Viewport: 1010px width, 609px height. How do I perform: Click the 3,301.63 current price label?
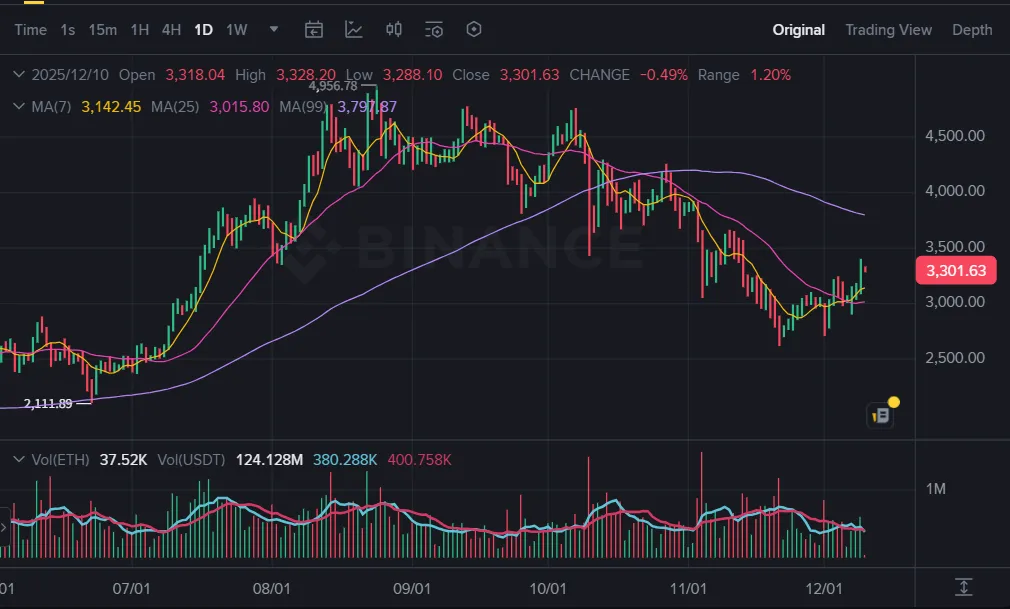click(956, 271)
